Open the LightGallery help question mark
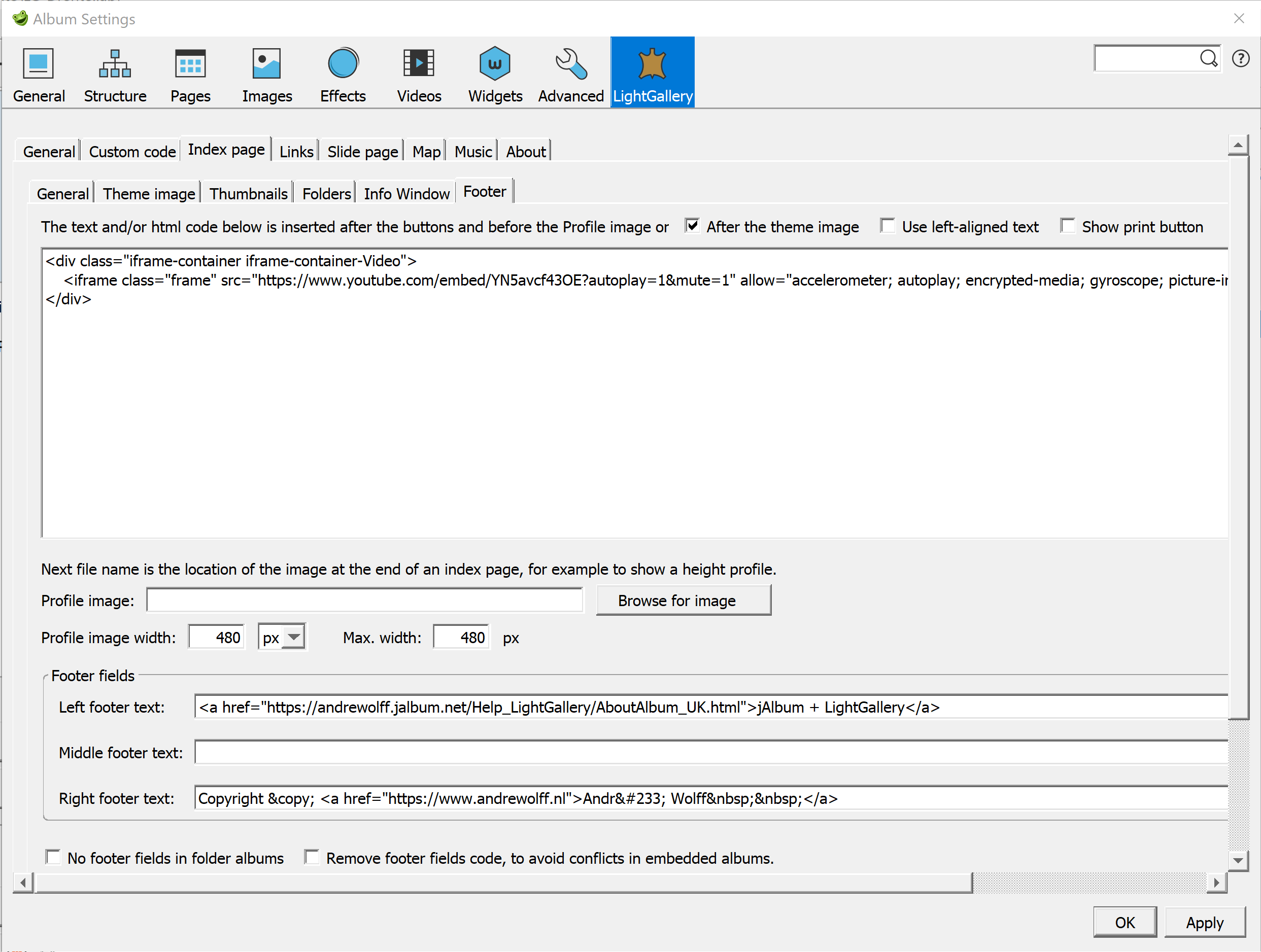Viewport: 1261px width, 952px height. pyautogui.click(x=1241, y=58)
